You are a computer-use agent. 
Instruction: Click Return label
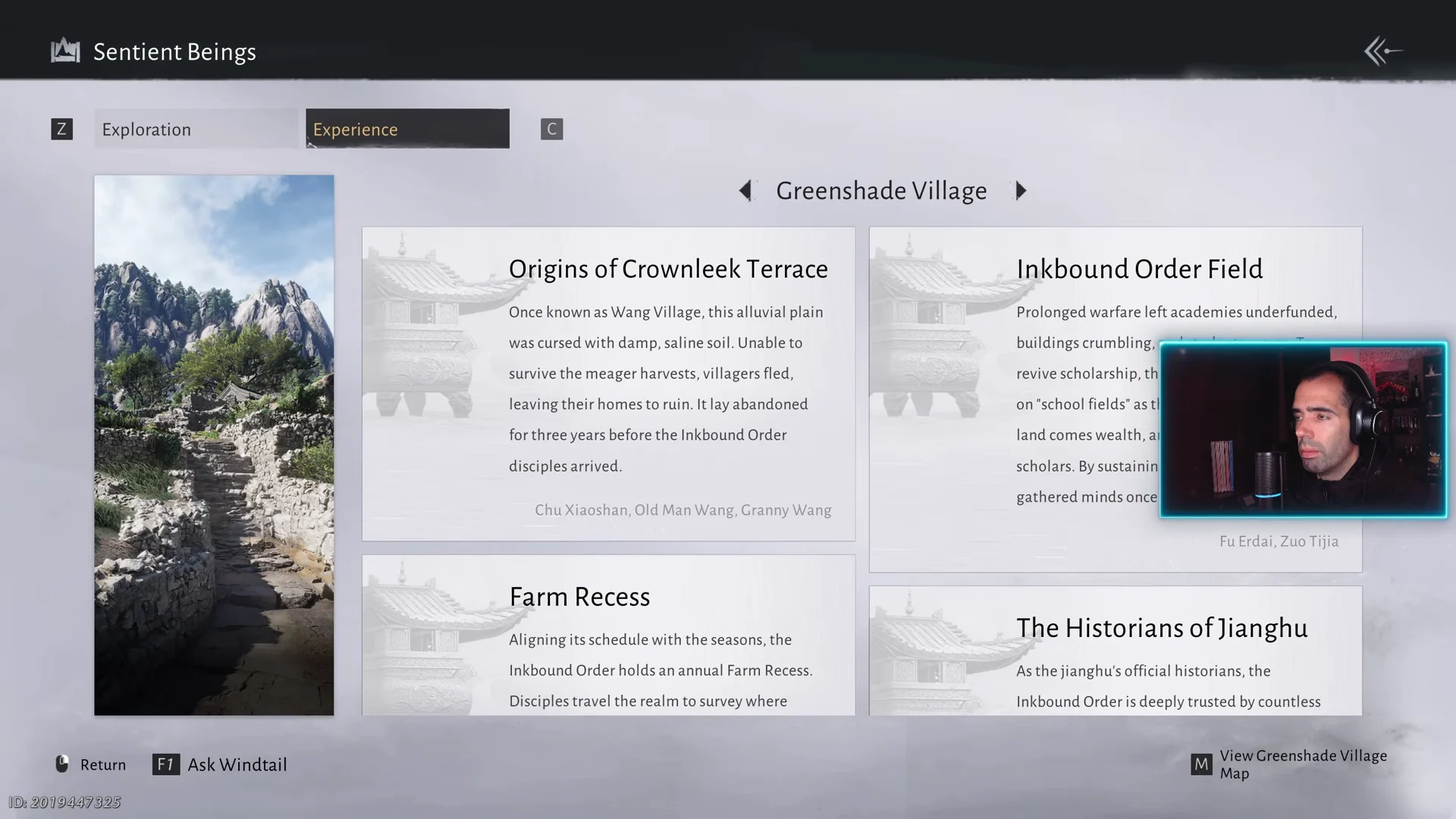(103, 764)
